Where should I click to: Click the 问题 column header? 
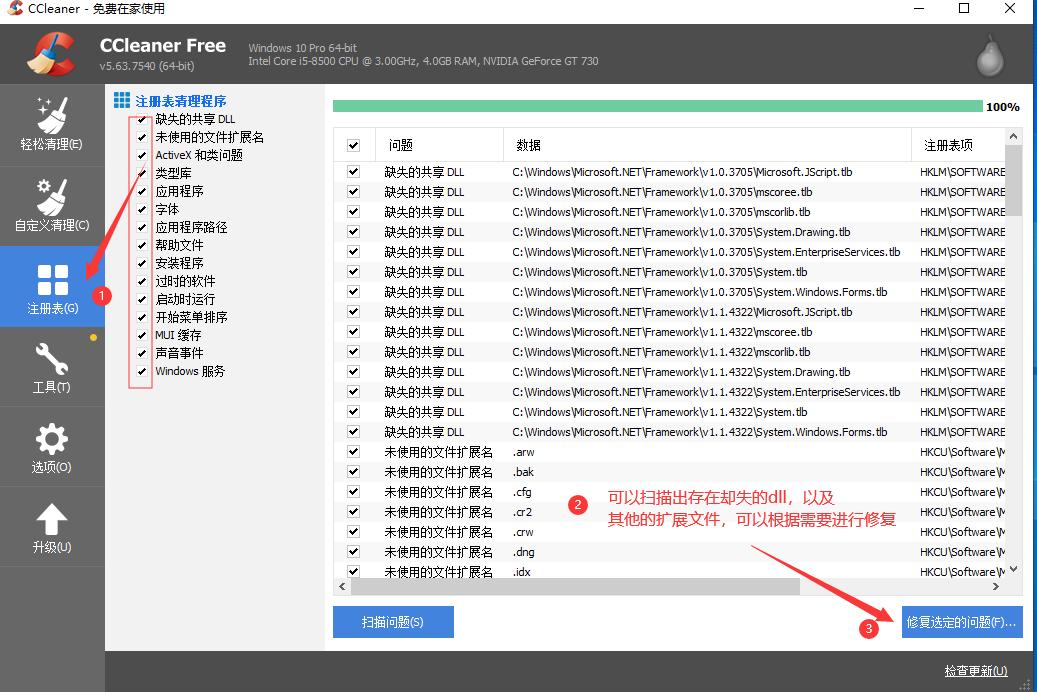(400, 144)
